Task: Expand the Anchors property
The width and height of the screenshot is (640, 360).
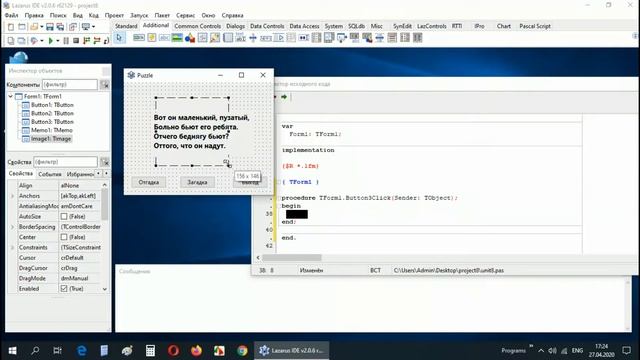Action: pyautogui.click(x=12, y=196)
